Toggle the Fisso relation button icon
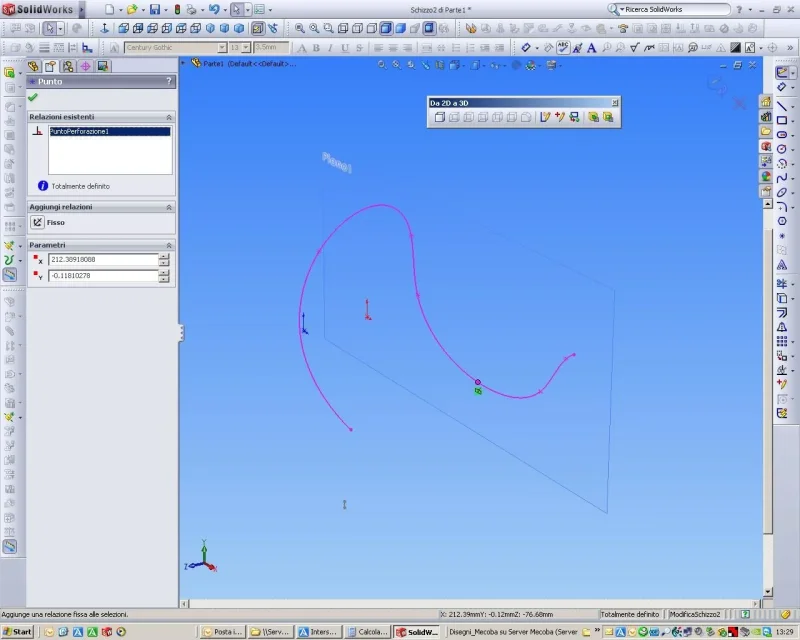 (37, 223)
